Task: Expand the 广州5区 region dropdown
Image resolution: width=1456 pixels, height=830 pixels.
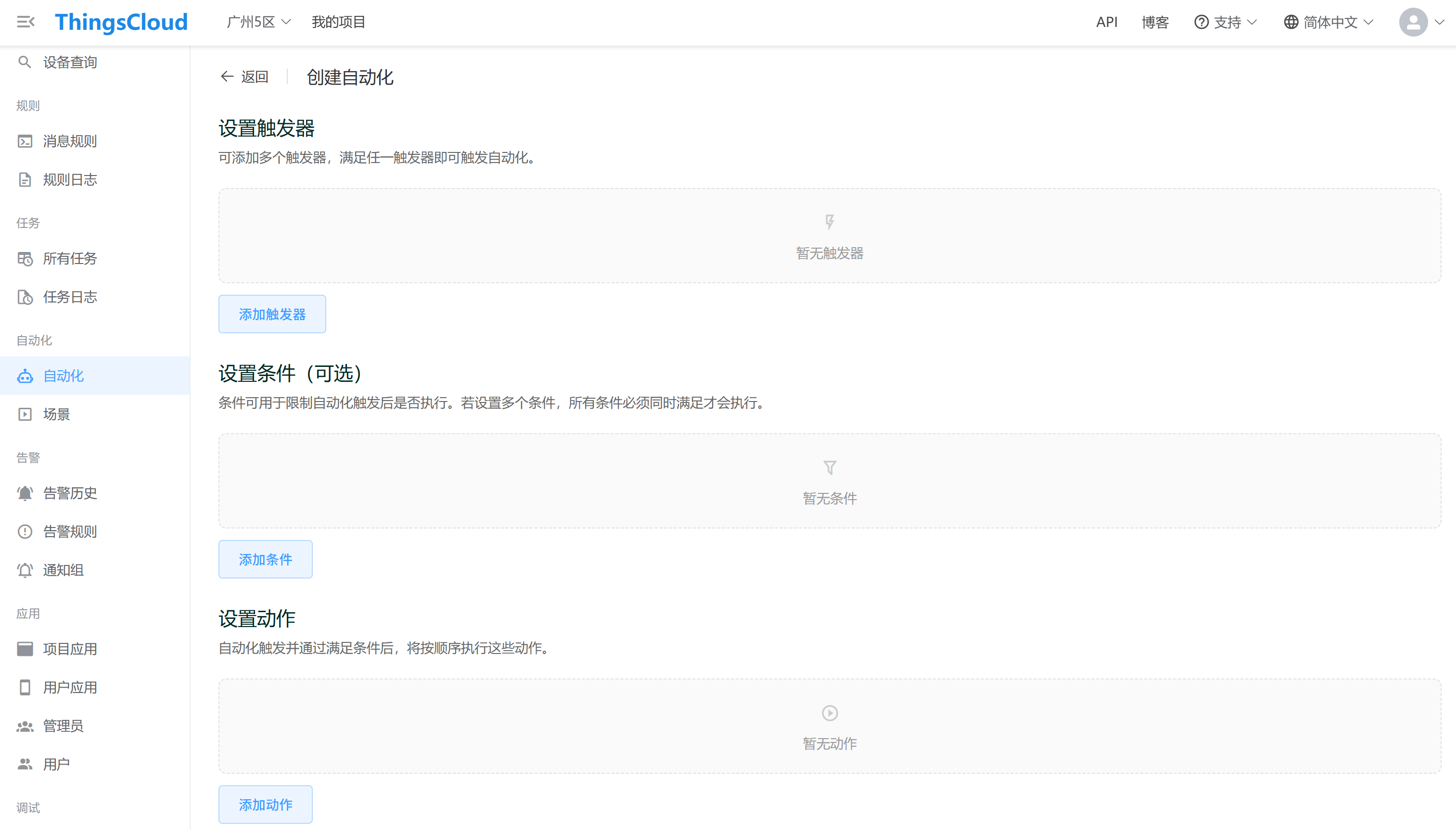Action: 259,22
